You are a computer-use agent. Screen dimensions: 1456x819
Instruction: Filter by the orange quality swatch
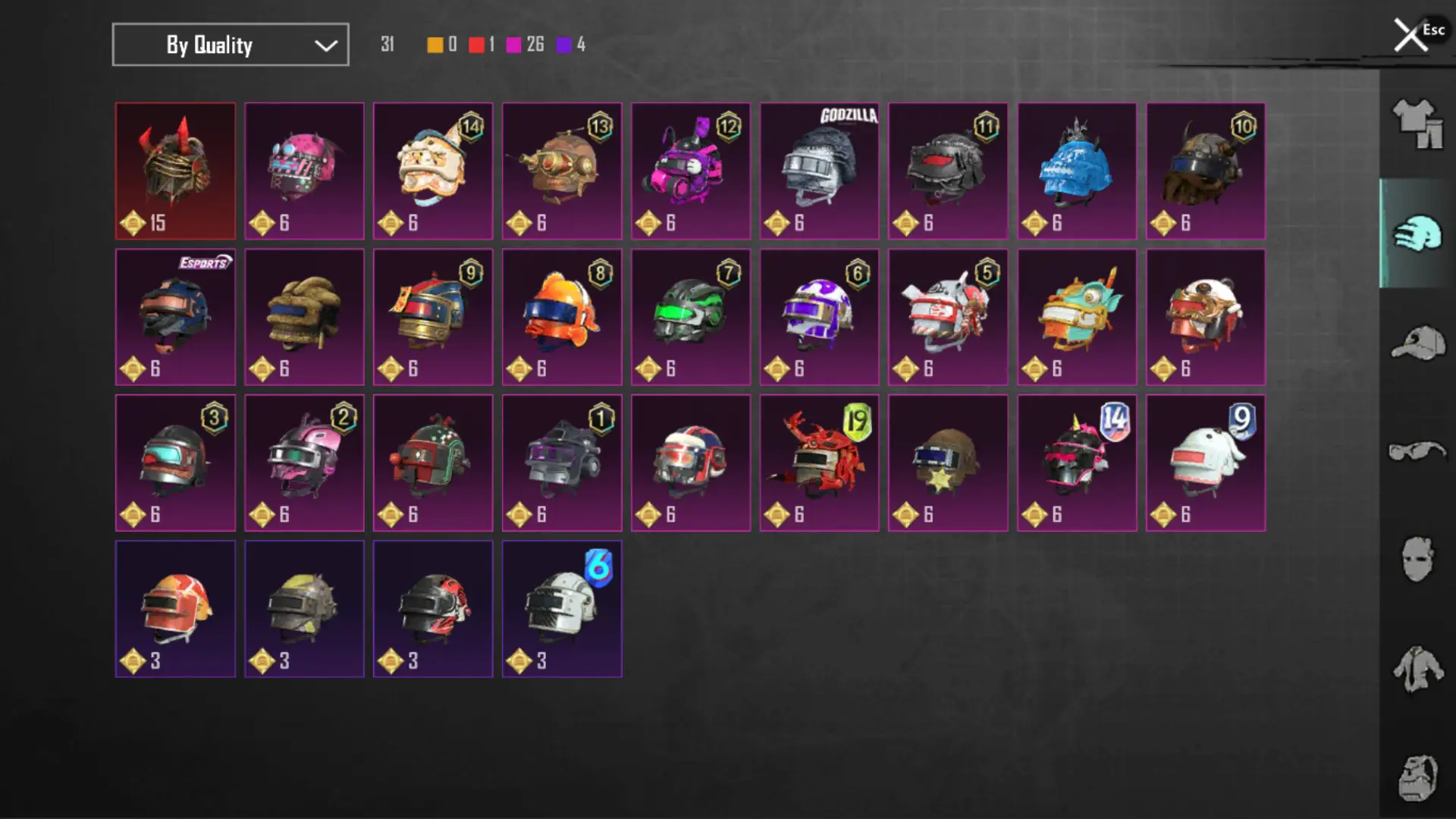click(435, 45)
